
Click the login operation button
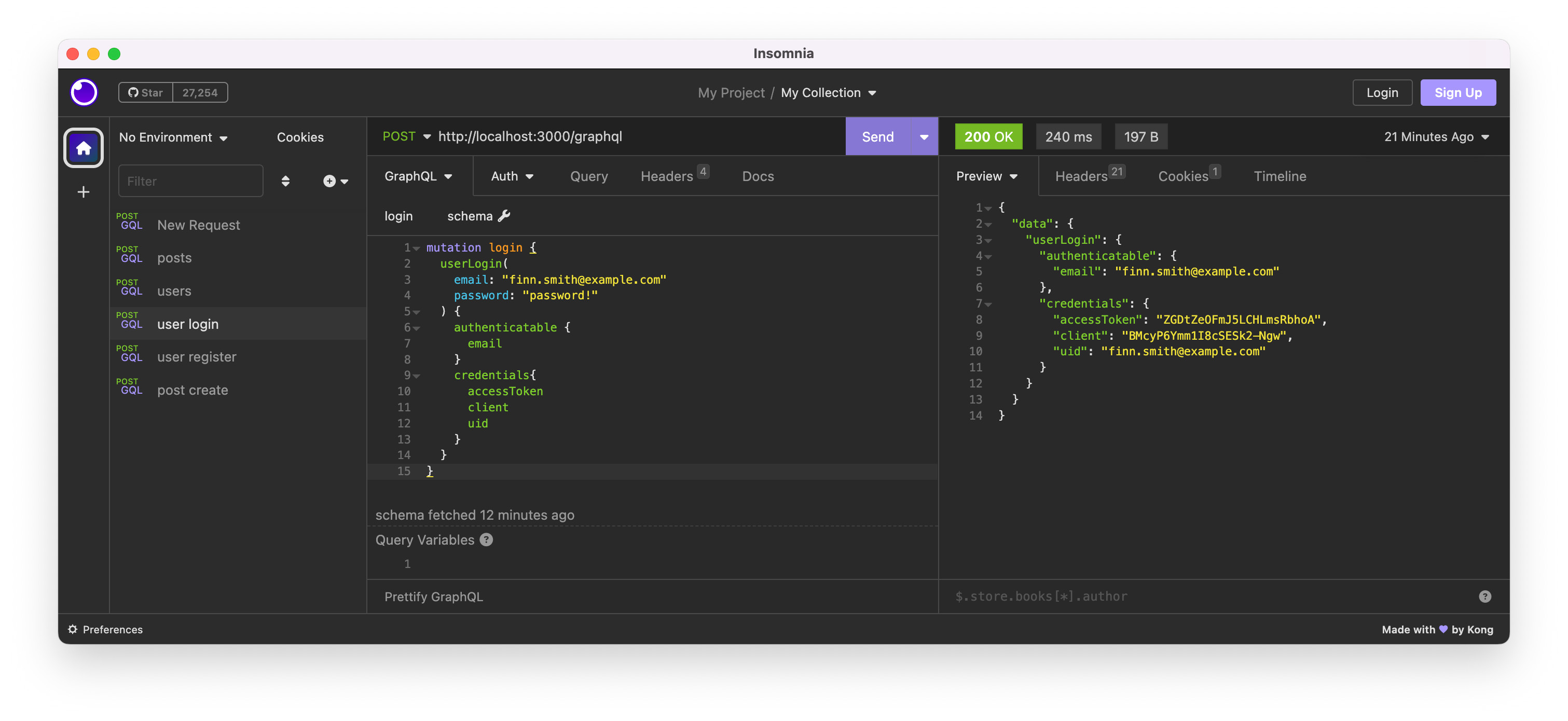click(398, 216)
